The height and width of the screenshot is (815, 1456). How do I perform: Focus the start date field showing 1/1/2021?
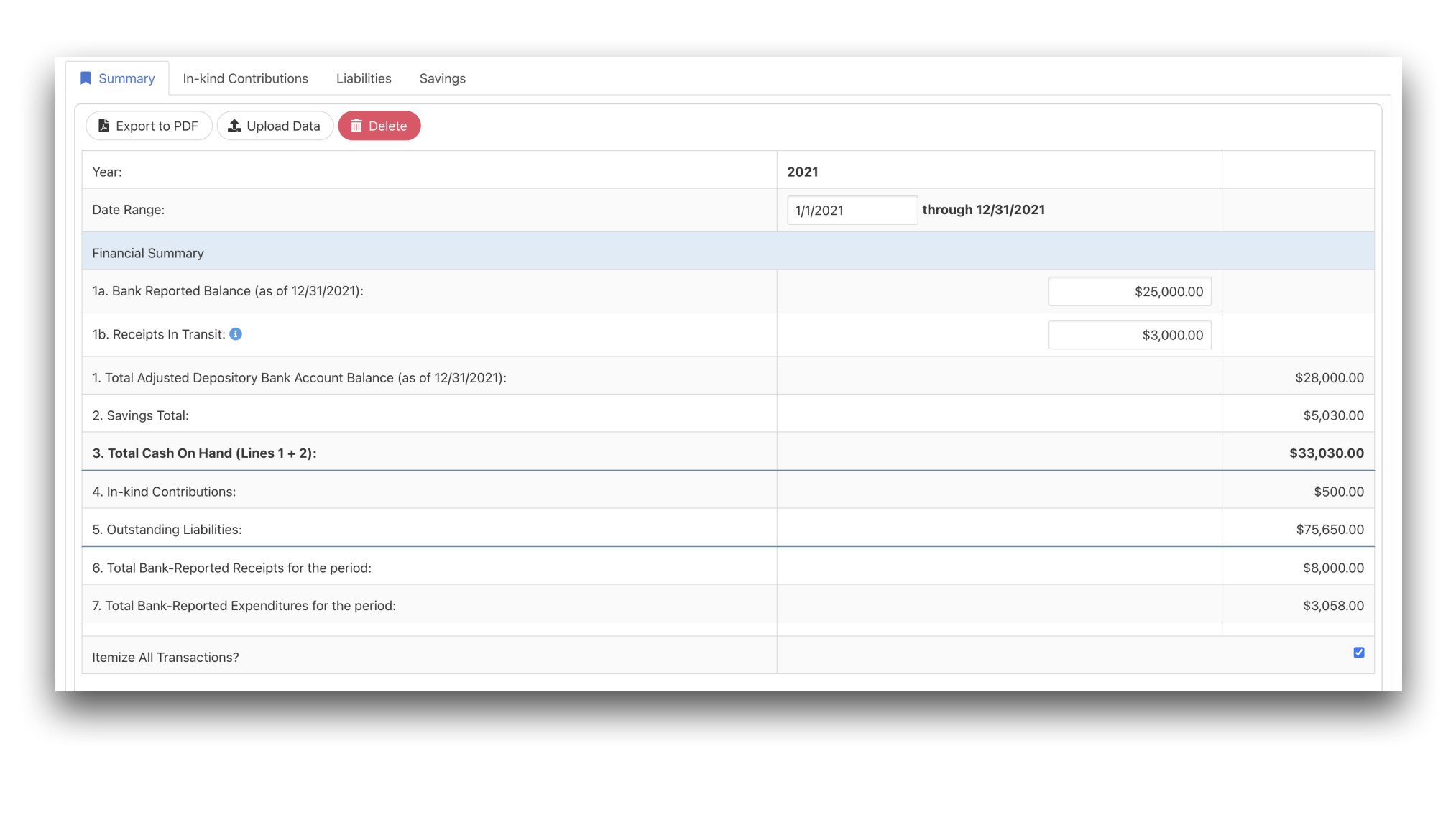coord(852,211)
